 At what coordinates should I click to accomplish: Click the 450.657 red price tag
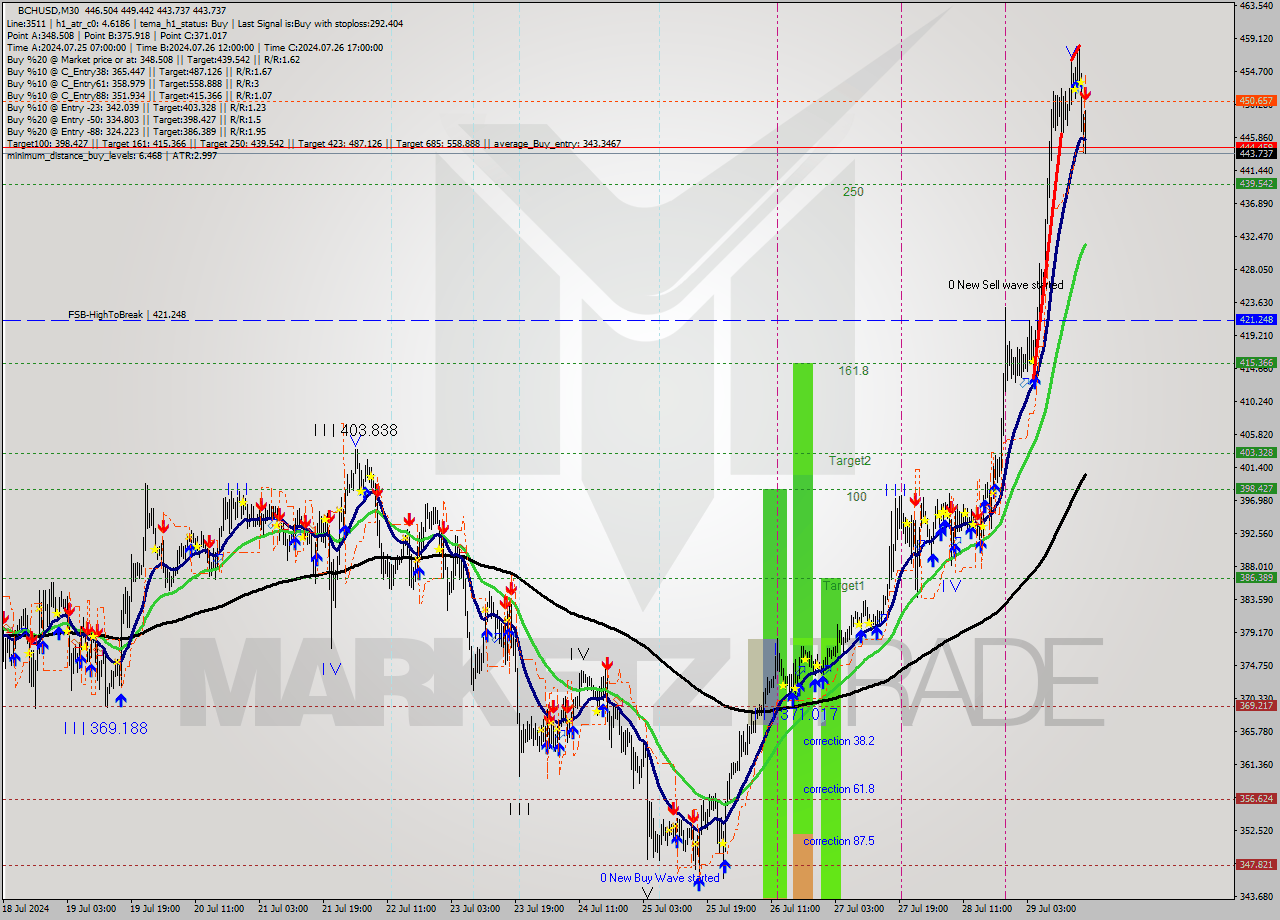coord(1256,101)
